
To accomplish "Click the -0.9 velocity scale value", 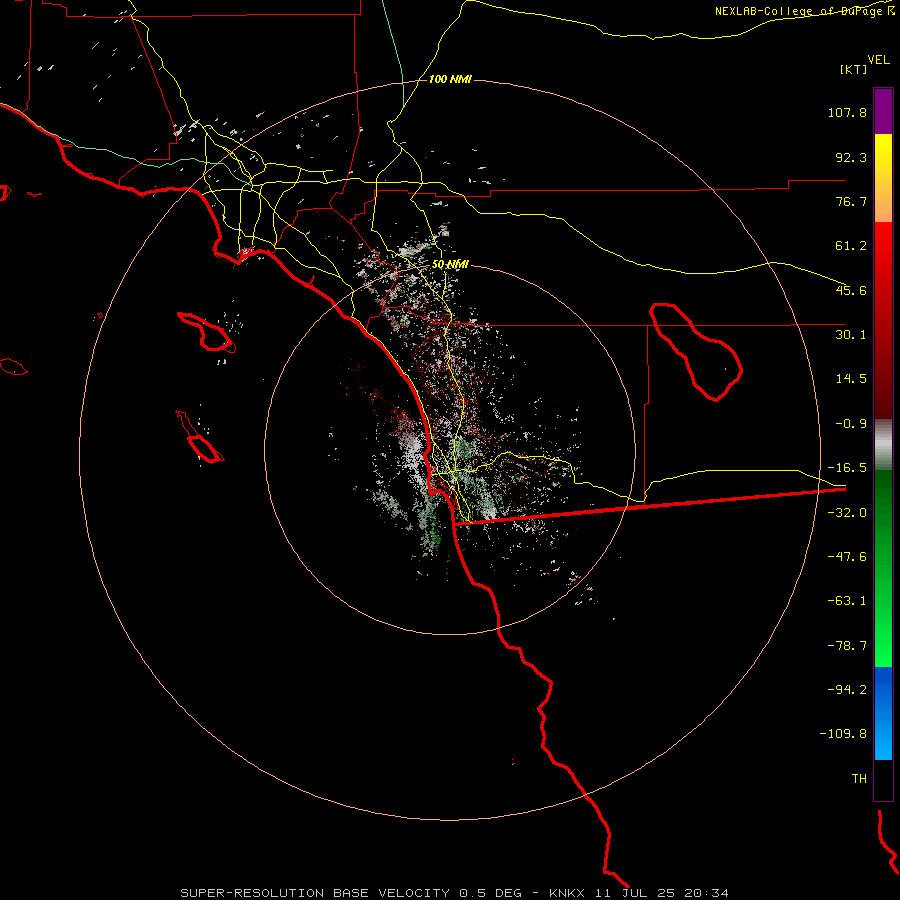I will 851,424.
